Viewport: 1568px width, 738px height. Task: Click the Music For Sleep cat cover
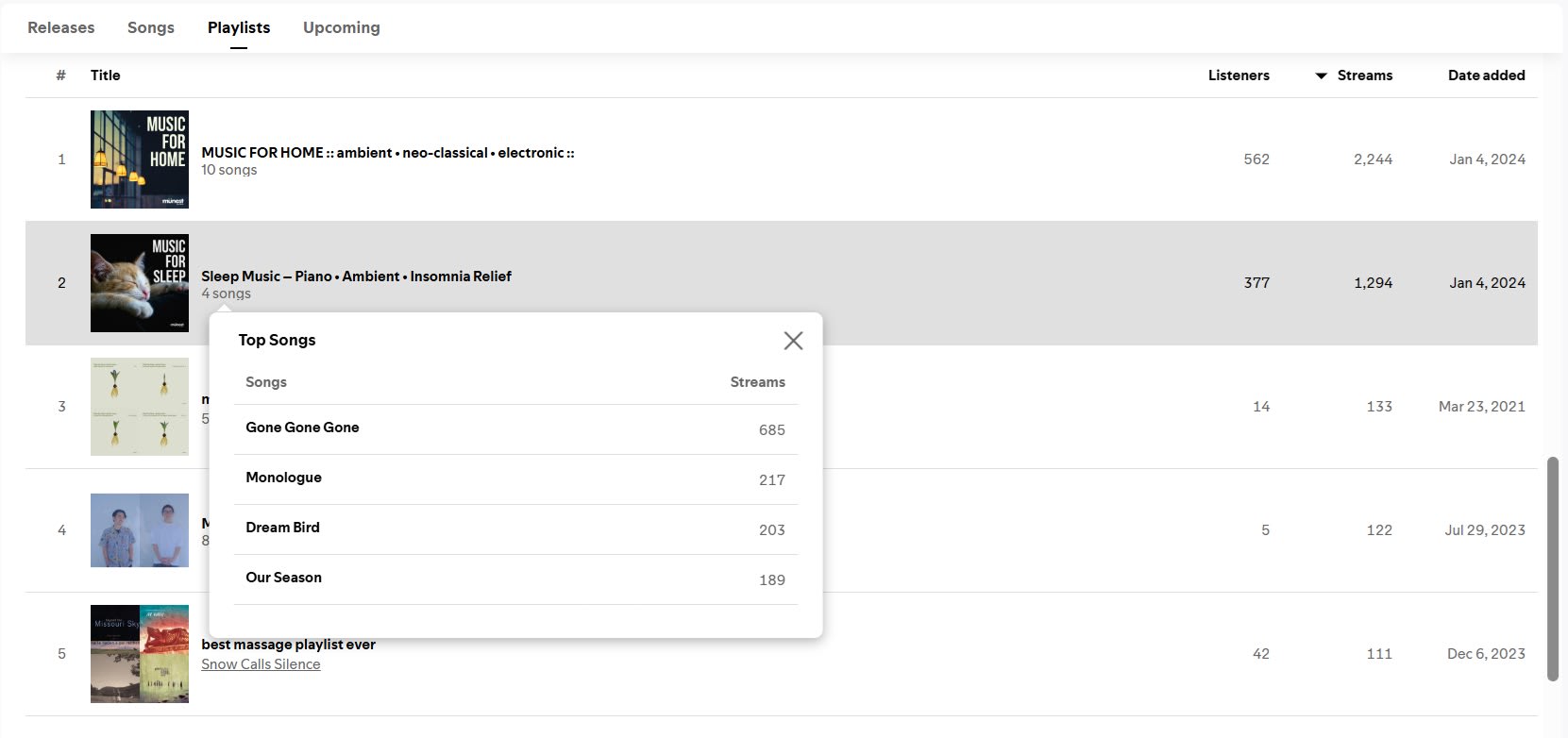tap(140, 283)
